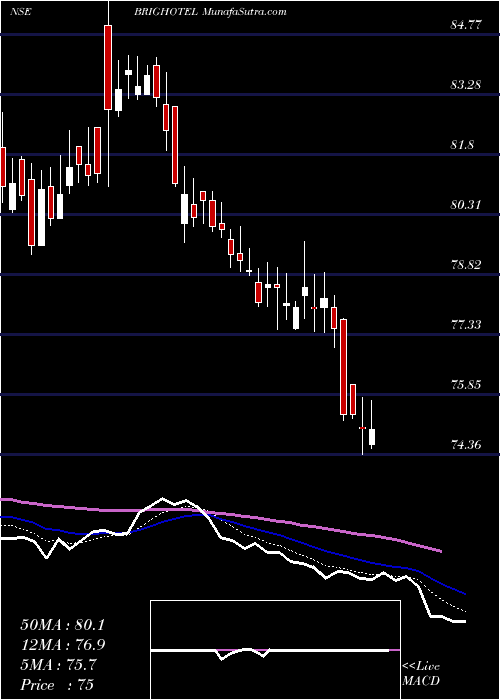The width and height of the screenshot is (500, 700).
Task: Click the BRIGHOTEL MunafaSutra.com title
Action: [210, 12]
